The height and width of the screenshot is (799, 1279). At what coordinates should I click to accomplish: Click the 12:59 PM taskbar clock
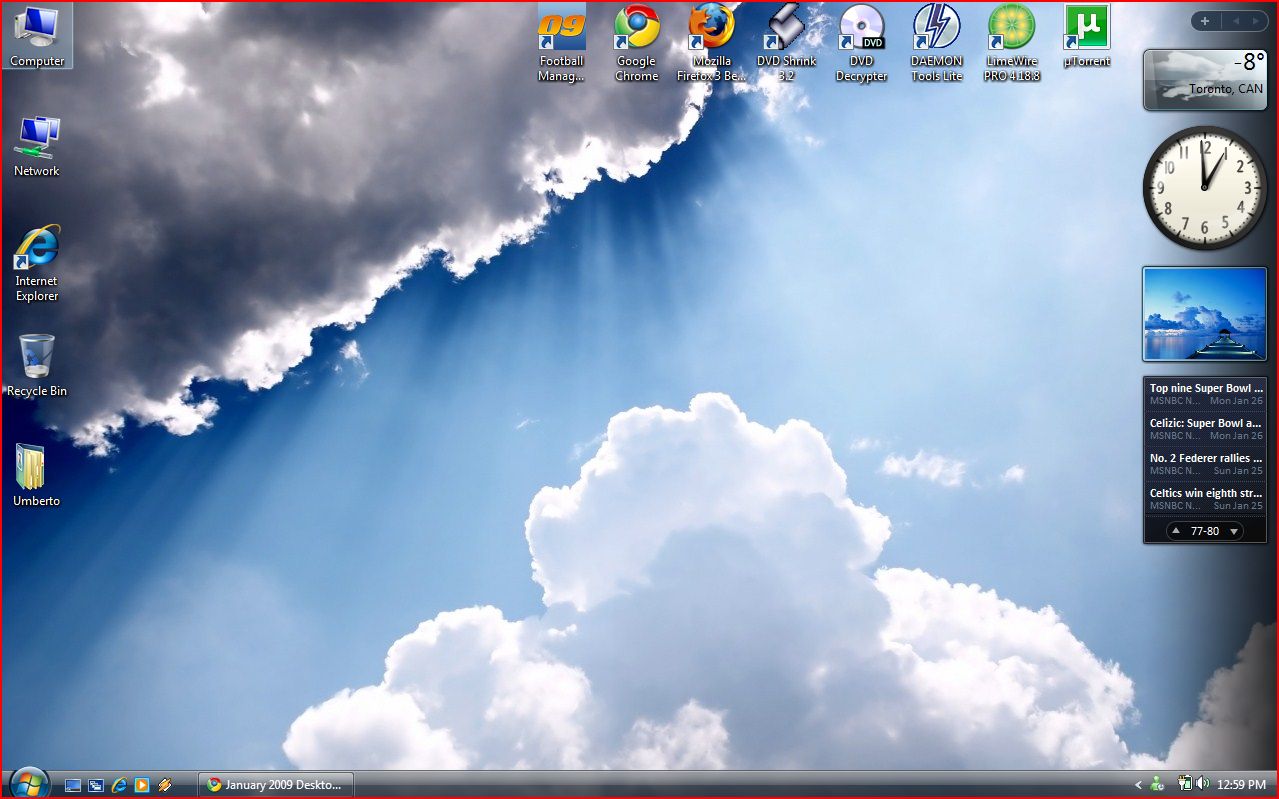[x=1241, y=785]
